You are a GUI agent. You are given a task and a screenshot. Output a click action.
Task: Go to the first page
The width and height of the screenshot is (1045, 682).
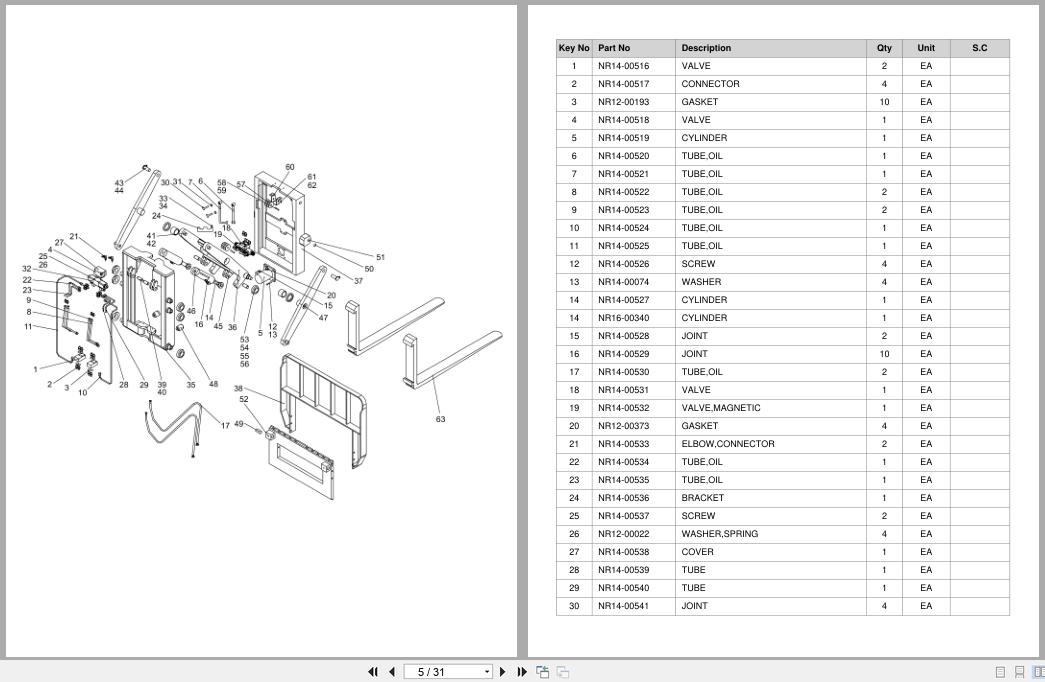pos(373,672)
